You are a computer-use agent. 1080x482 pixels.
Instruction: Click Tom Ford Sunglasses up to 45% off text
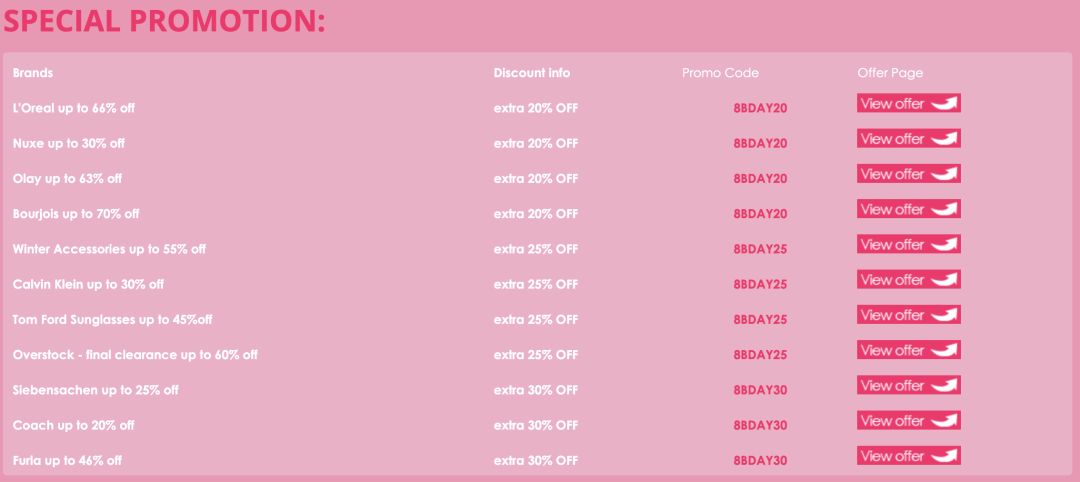point(112,319)
